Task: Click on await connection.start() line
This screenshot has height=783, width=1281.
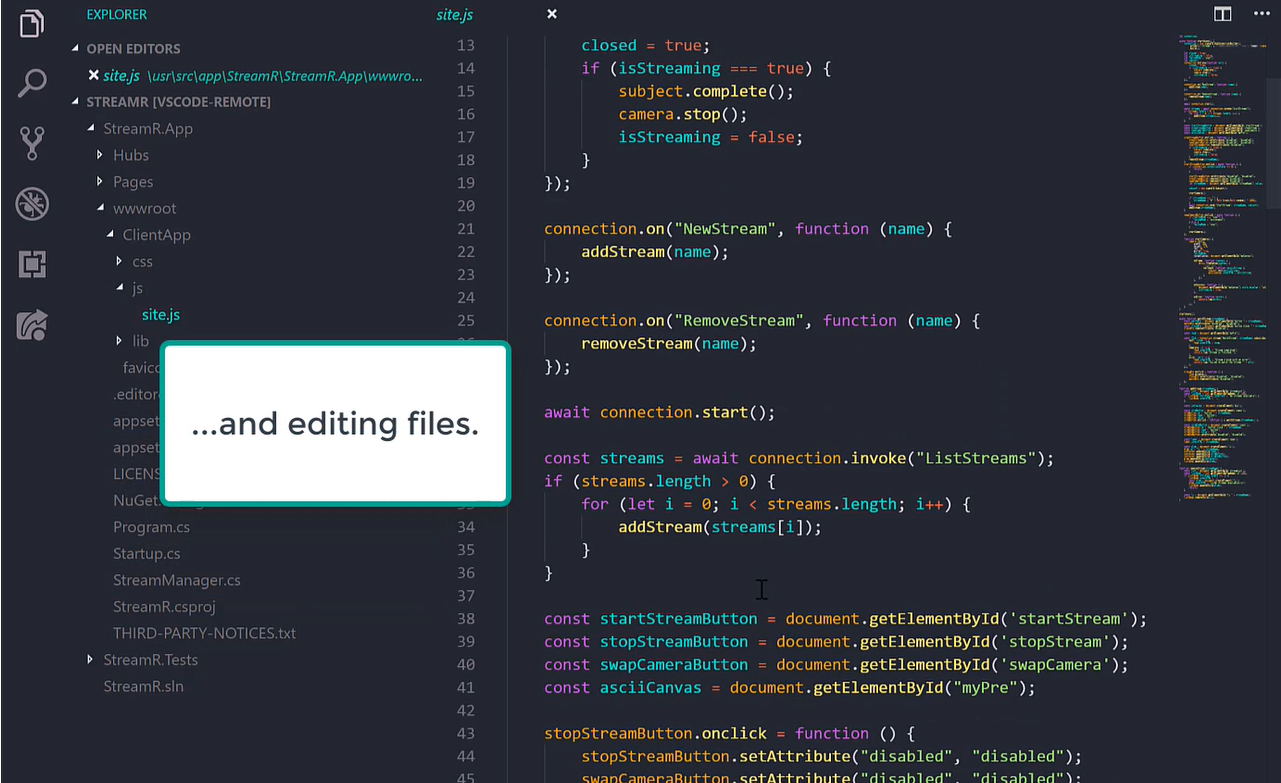Action: 660,412
